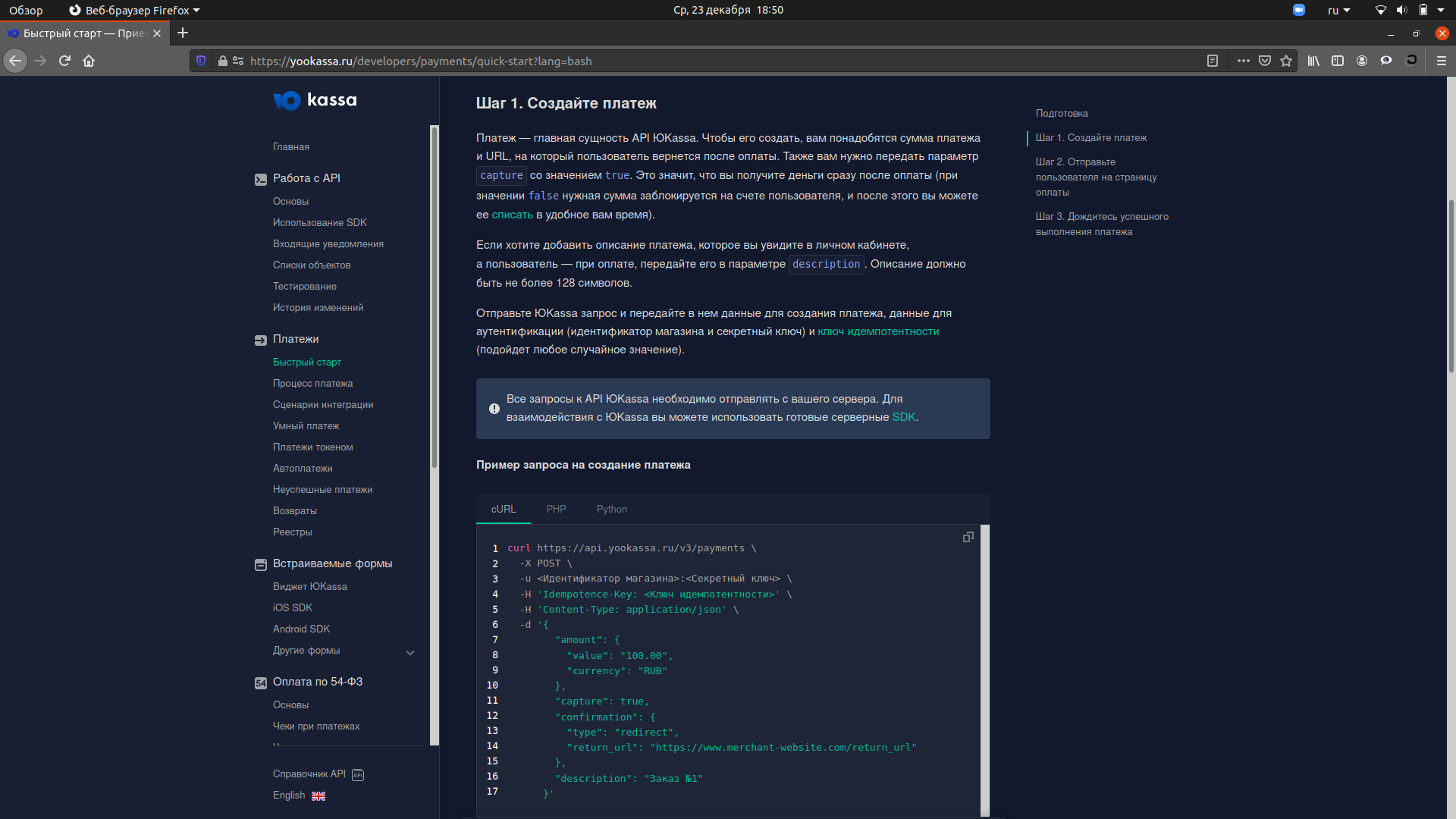Open page actions three-dots menu

click(x=1244, y=61)
